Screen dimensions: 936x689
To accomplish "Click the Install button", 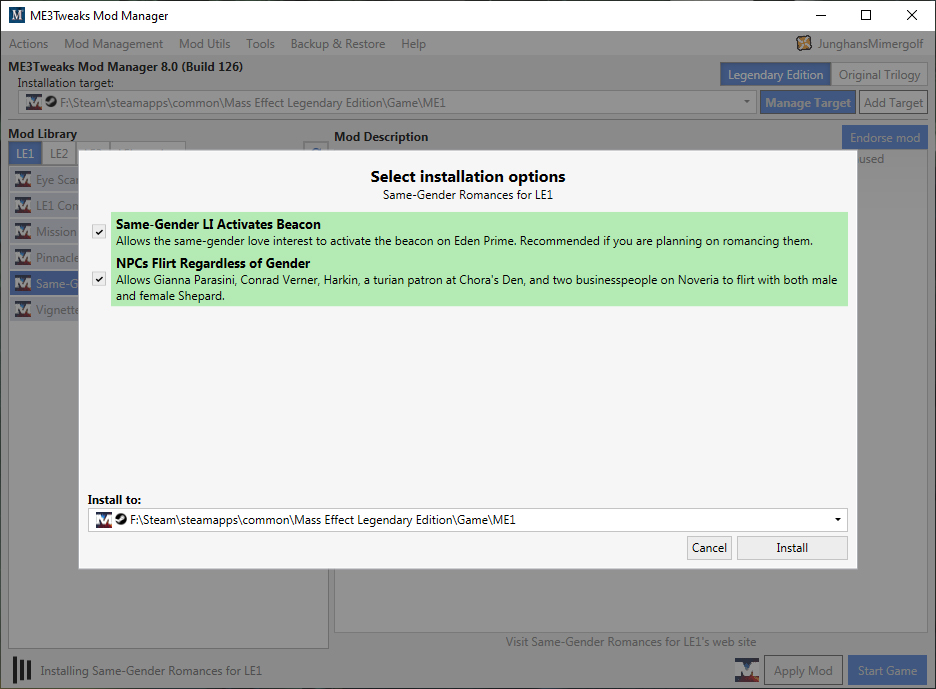I will (x=792, y=547).
